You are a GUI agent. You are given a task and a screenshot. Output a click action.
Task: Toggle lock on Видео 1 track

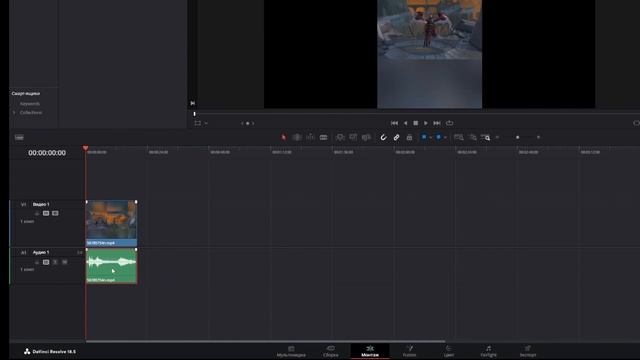37,213
